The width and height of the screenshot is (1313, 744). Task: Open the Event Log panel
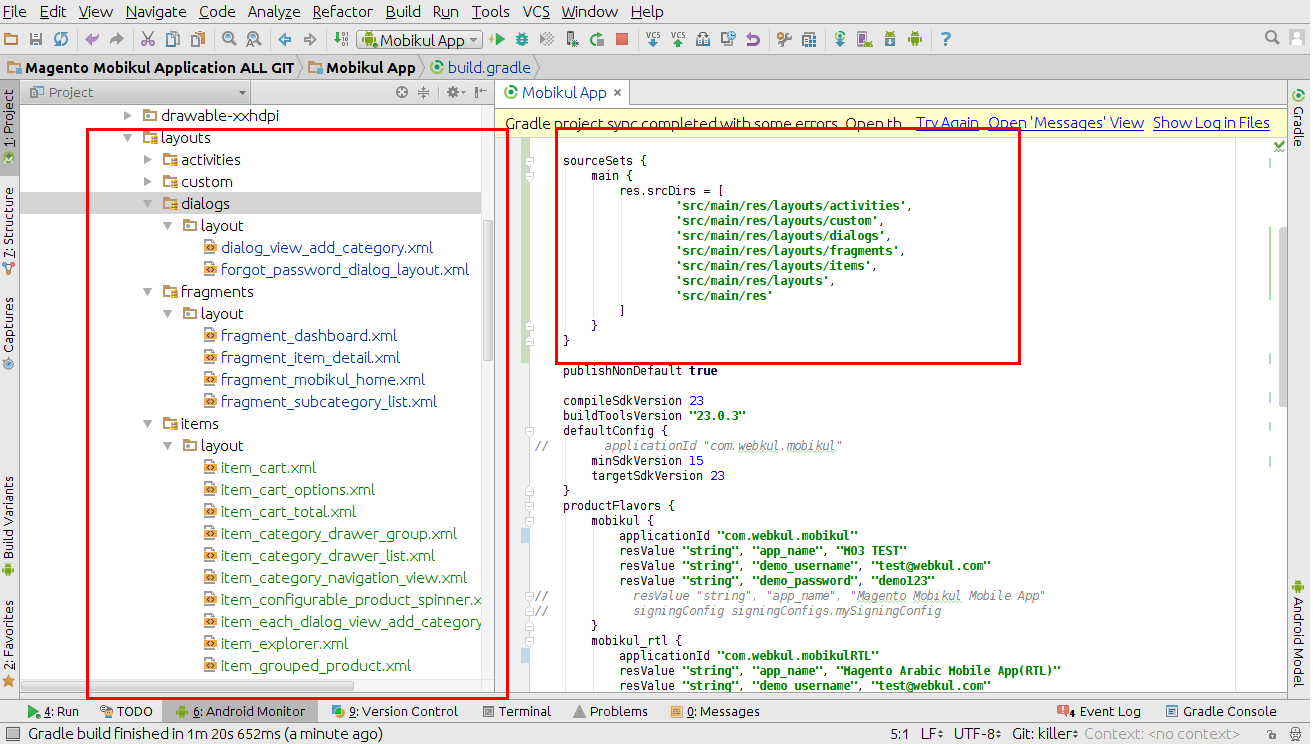click(x=1100, y=712)
